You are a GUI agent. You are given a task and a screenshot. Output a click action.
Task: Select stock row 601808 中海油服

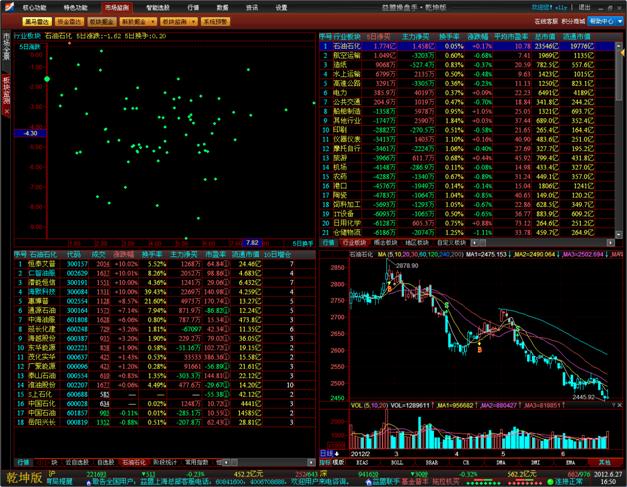pyautogui.click(x=164, y=320)
